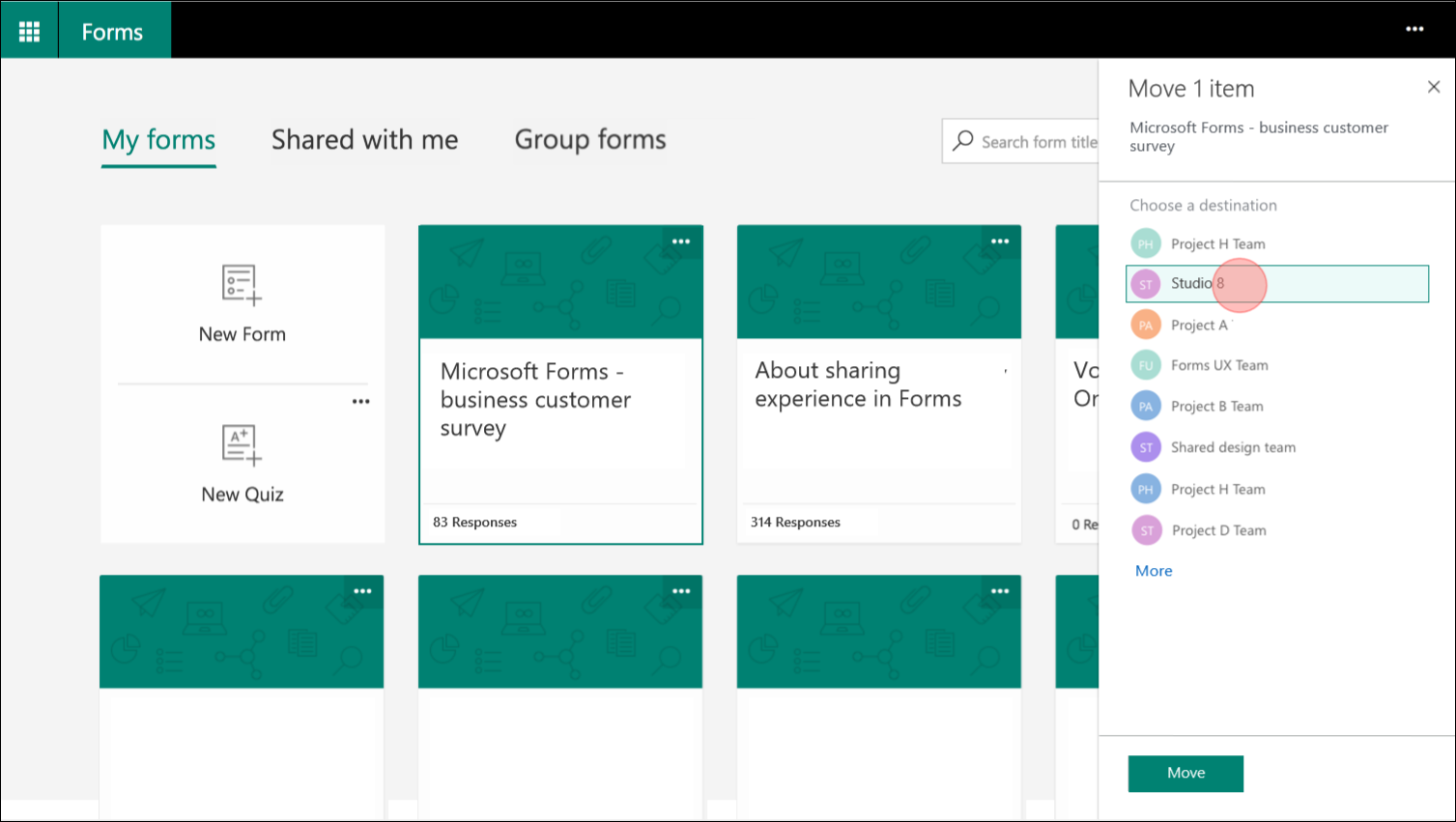Viewport: 1456px width, 822px height.
Task: Click the search magnifier icon
Action: pos(961,141)
